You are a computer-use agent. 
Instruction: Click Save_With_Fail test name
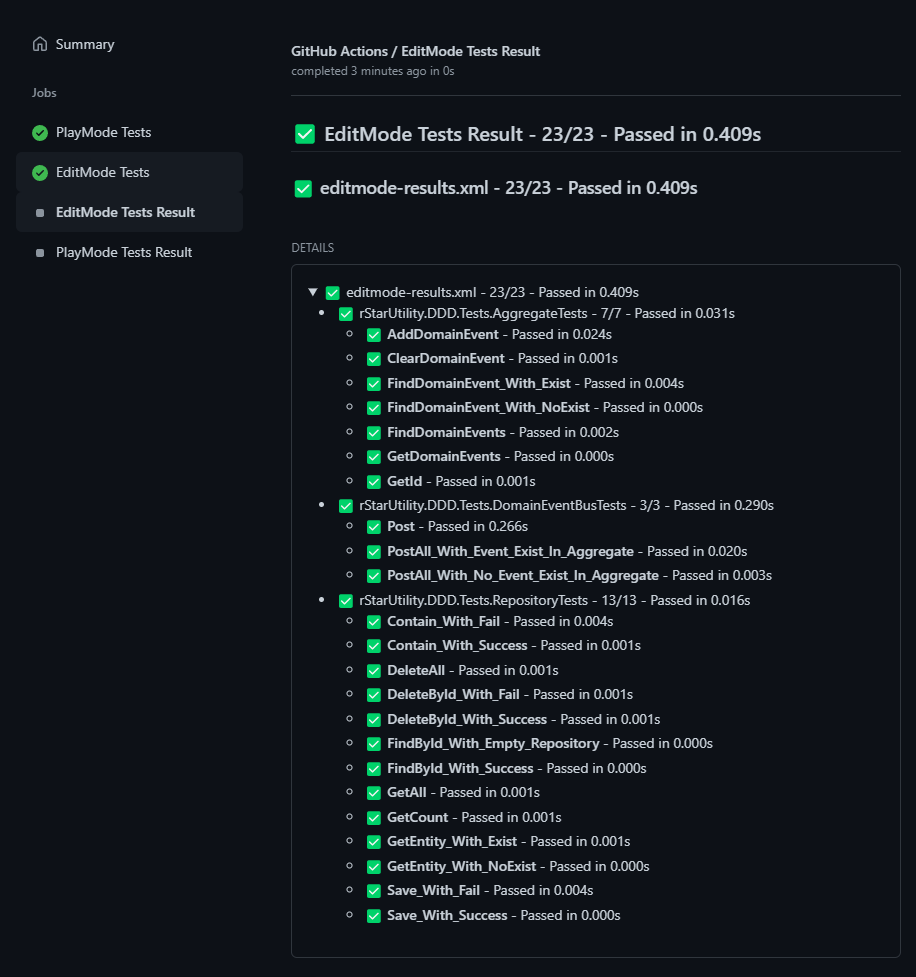pyautogui.click(x=433, y=890)
